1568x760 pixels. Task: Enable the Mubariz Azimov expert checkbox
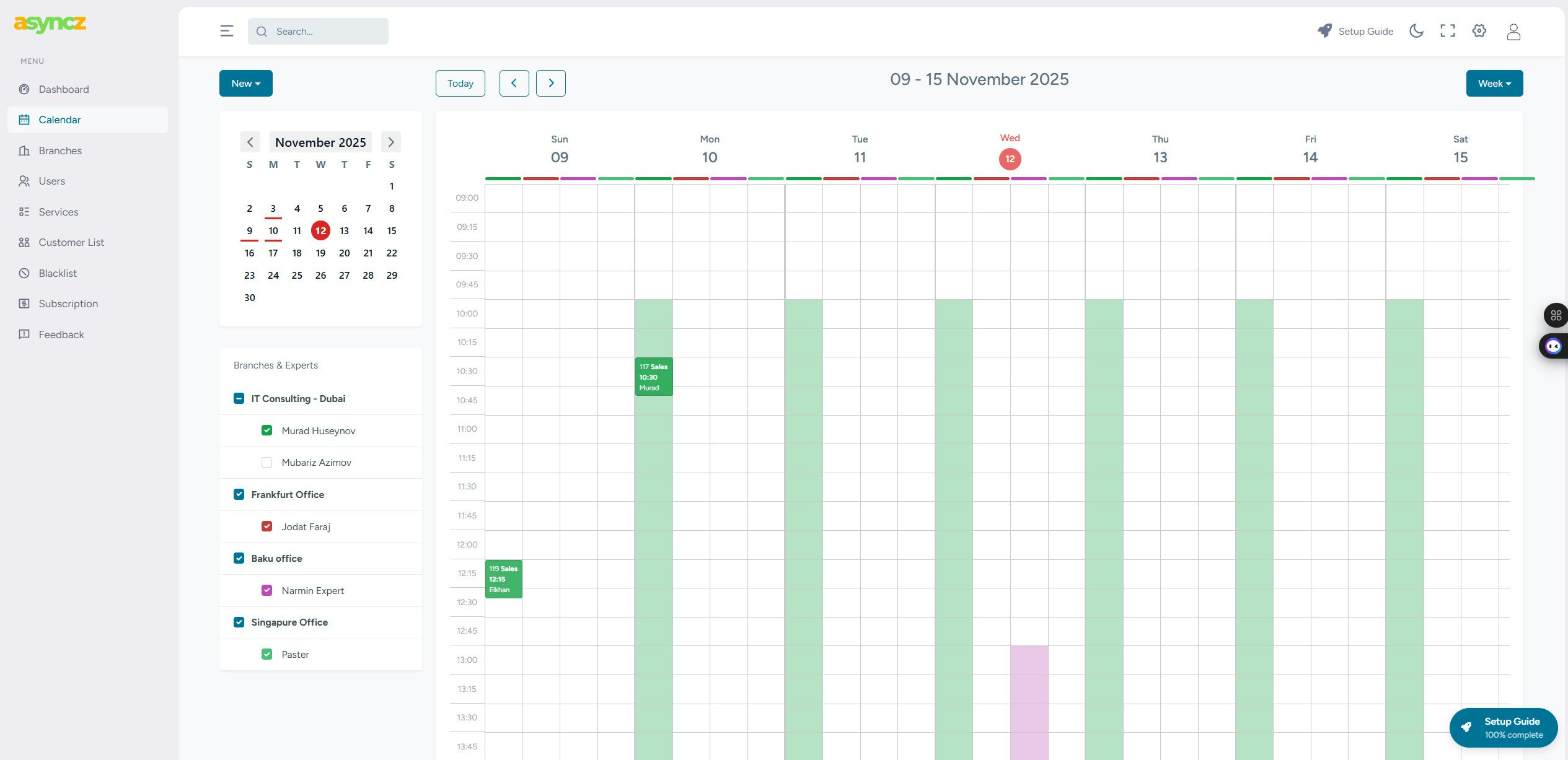[266, 462]
